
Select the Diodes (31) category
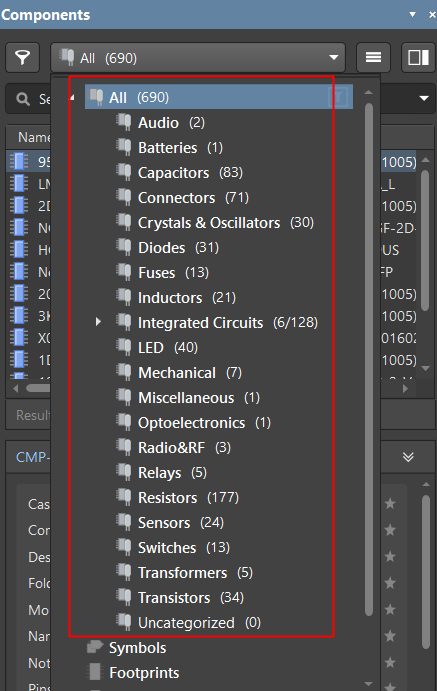(178, 248)
